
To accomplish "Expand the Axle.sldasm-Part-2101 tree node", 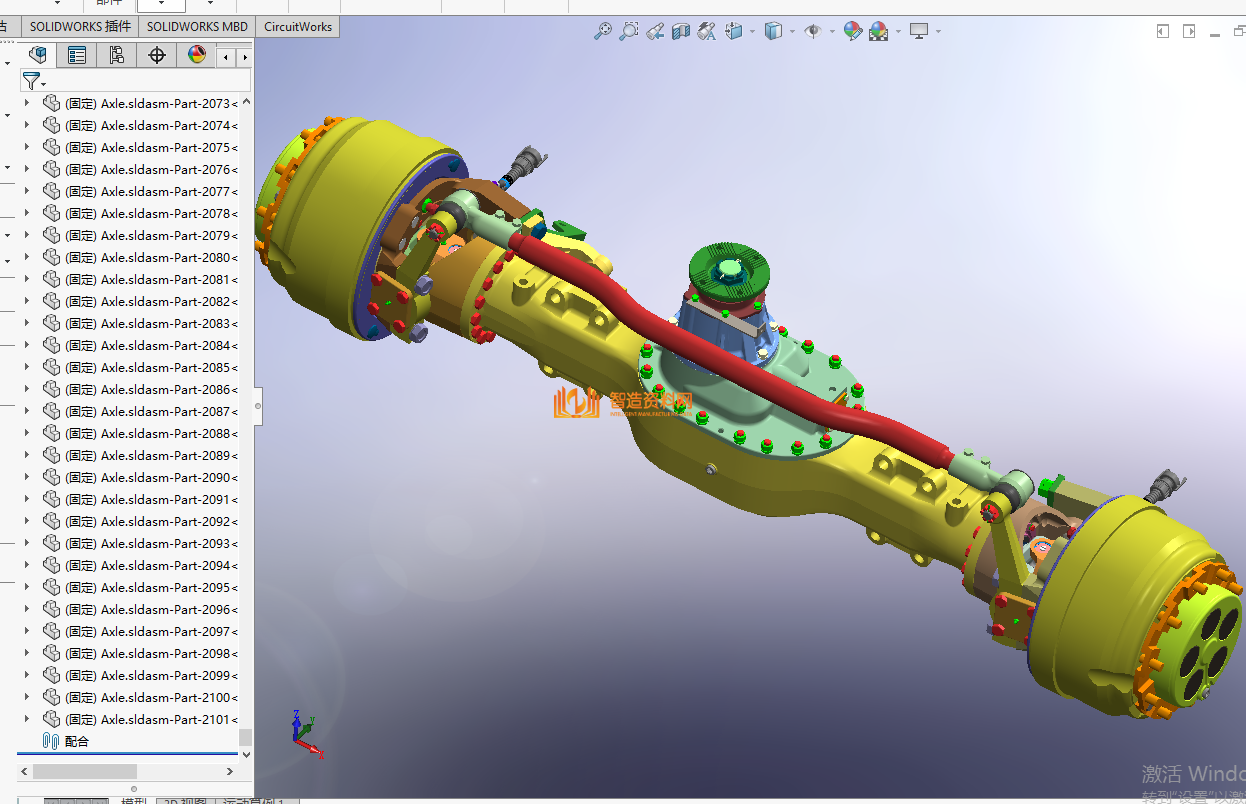I will (x=27, y=719).
